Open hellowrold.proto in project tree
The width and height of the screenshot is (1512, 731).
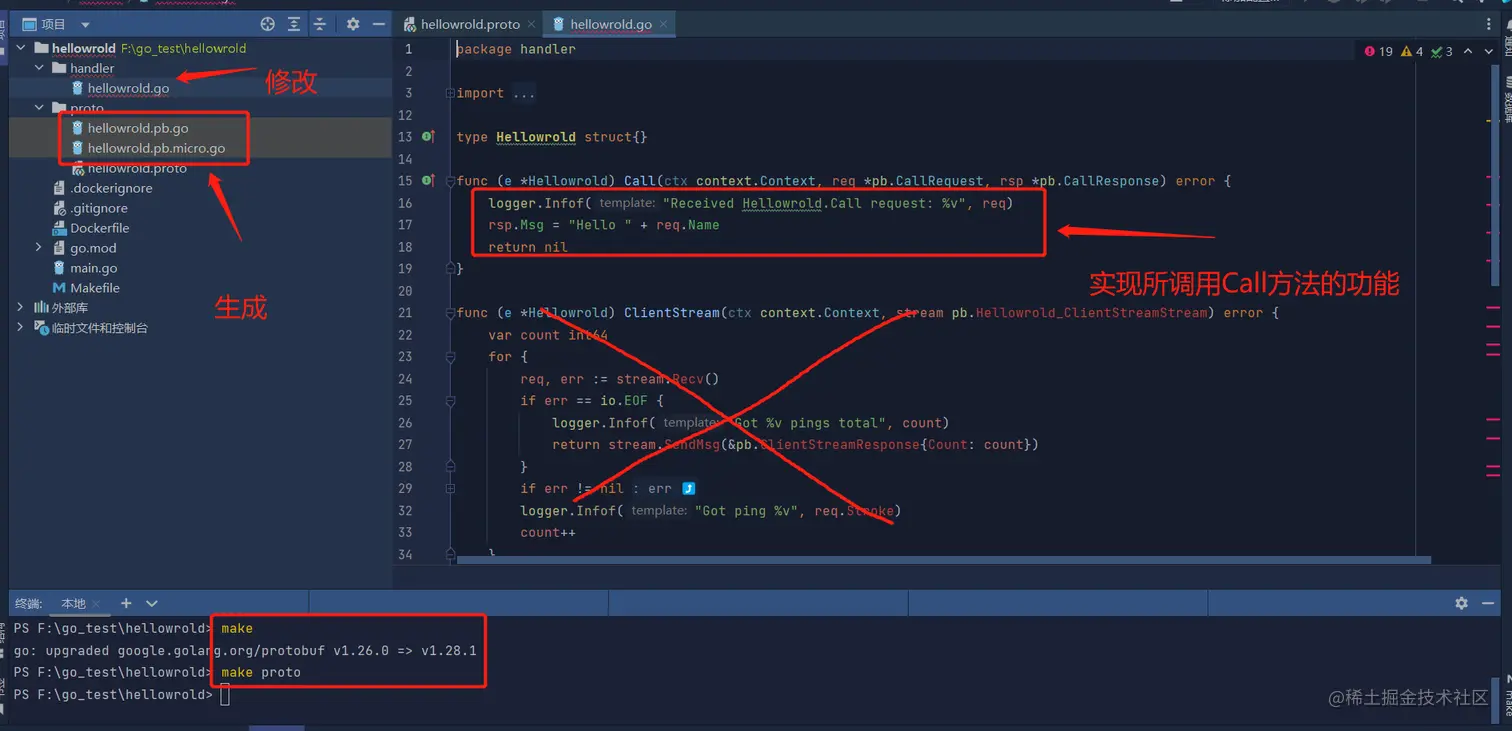coord(137,168)
